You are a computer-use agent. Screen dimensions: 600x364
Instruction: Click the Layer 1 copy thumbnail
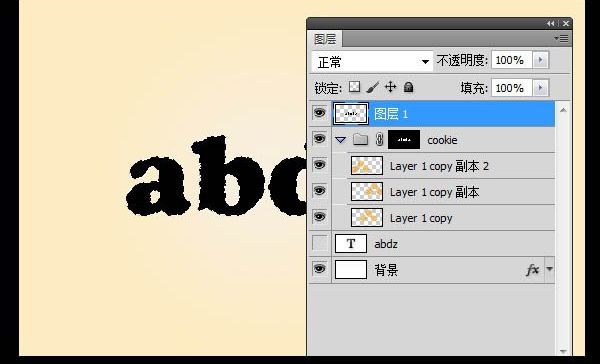point(367,217)
